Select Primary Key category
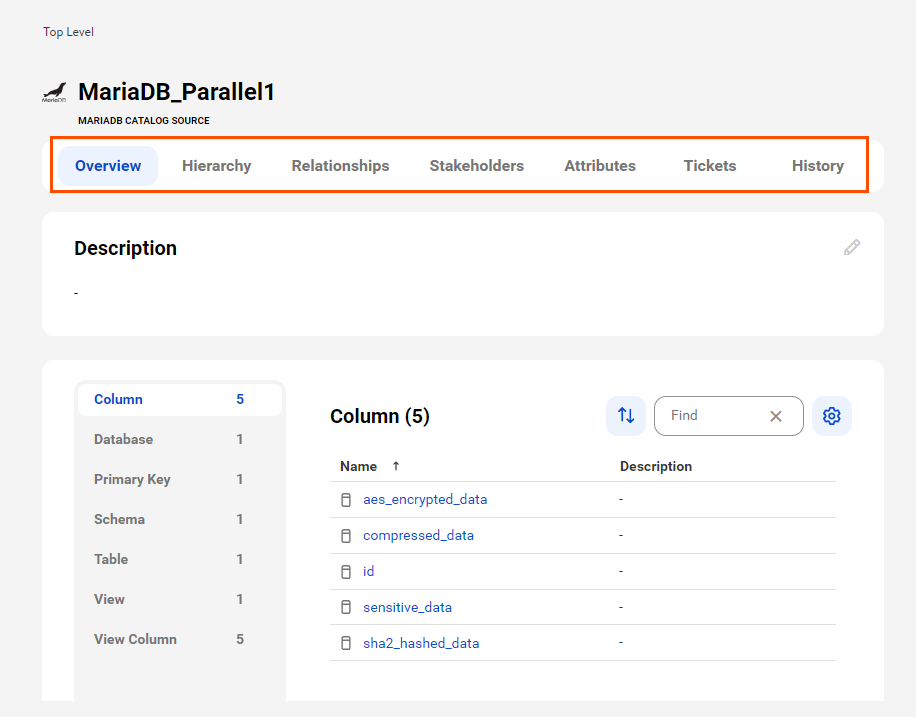 [x=180, y=480]
